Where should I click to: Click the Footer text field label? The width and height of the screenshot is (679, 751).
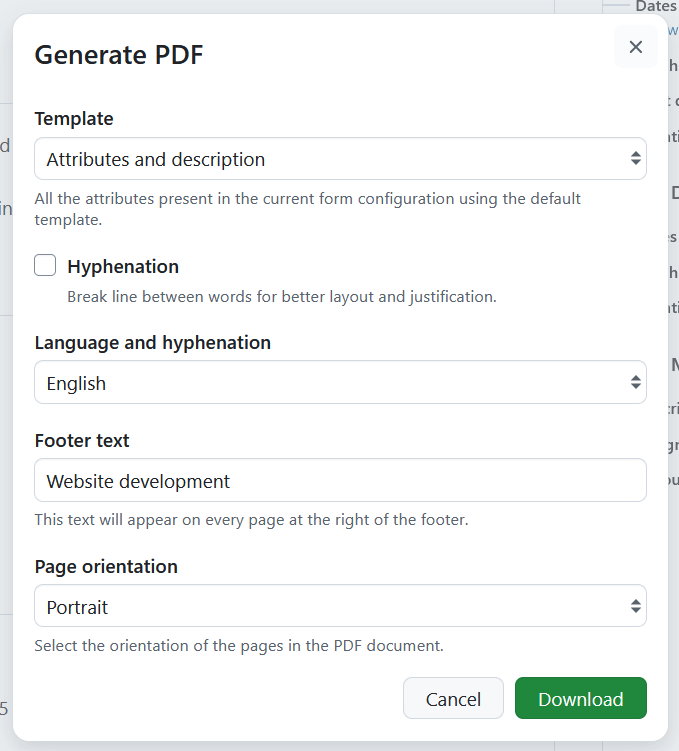pos(82,441)
